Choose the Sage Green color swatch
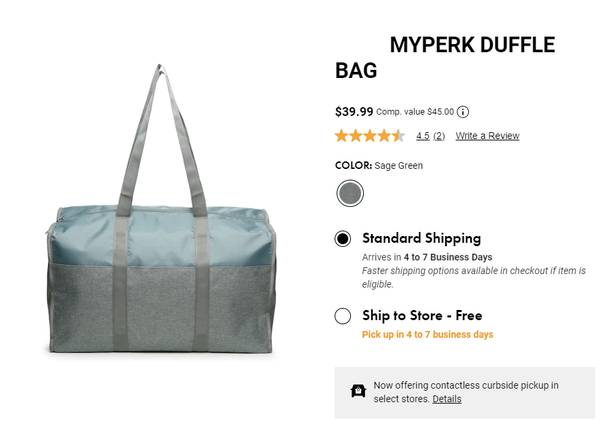Screen dimensions: 600x428 coord(350,193)
